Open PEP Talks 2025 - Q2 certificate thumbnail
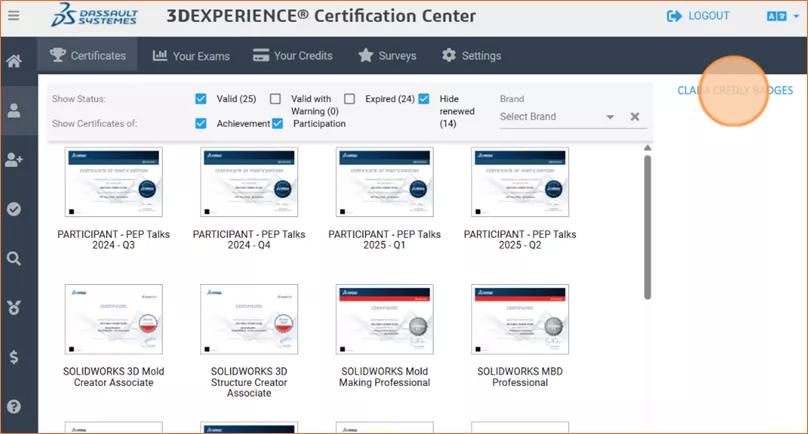This screenshot has height=434, width=808. point(520,182)
